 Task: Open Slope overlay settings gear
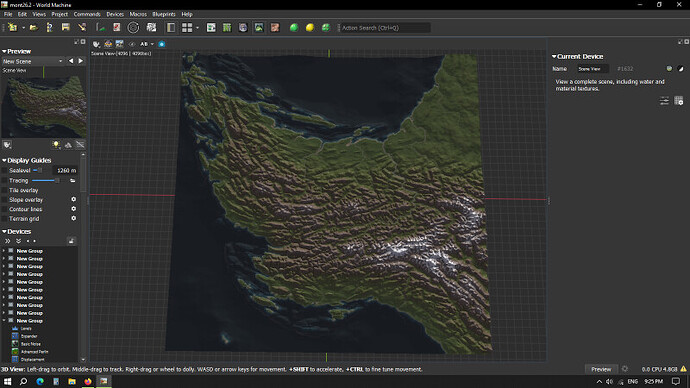pyautogui.click(x=73, y=199)
